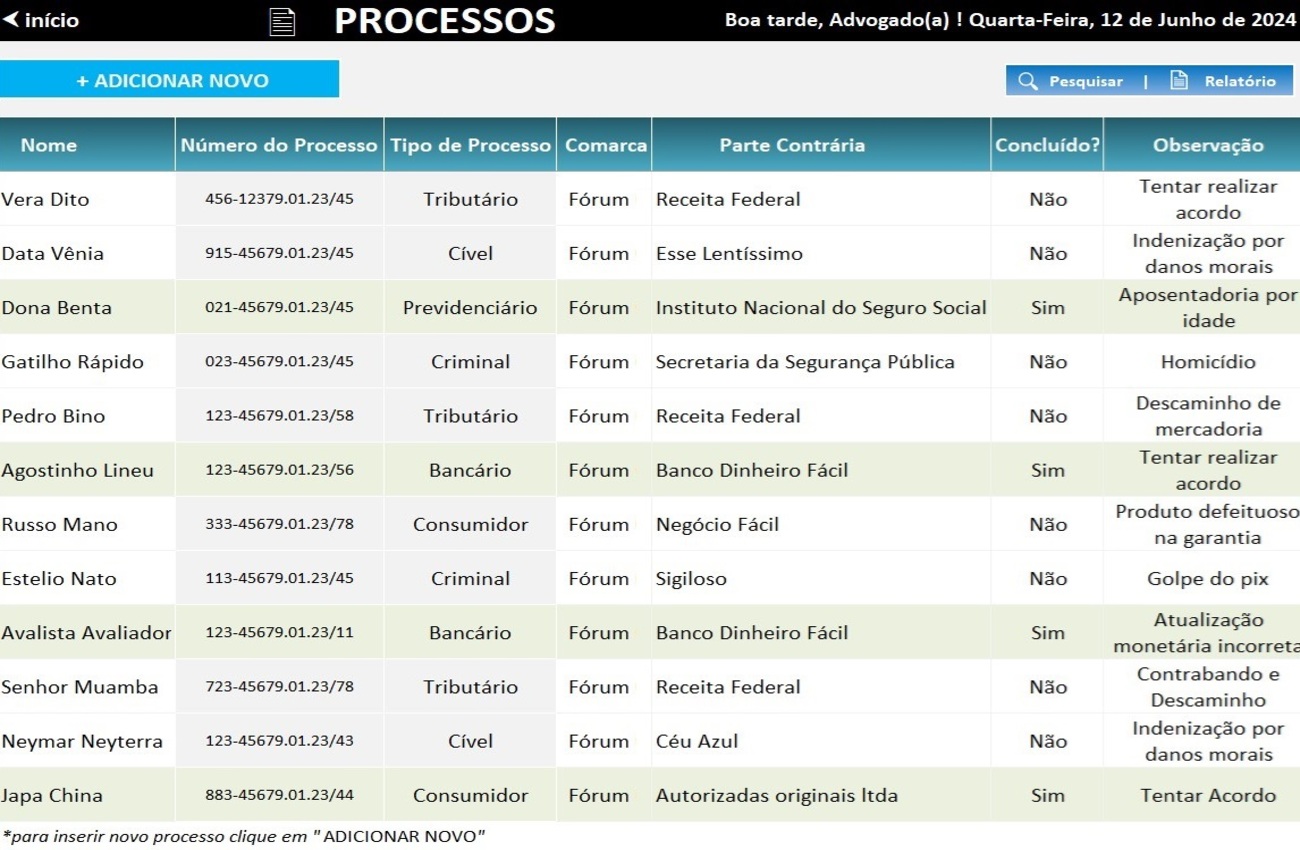The width and height of the screenshot is (1300, 850).
Task: Click the Número do Processo column header
Action: [x=279, y=145]
